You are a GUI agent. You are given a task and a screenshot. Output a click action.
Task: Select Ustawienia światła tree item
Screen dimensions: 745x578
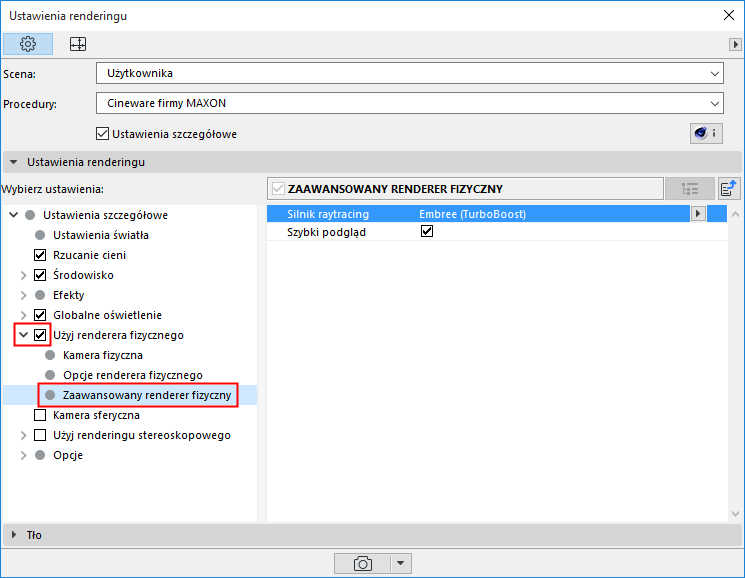point(101,235)
